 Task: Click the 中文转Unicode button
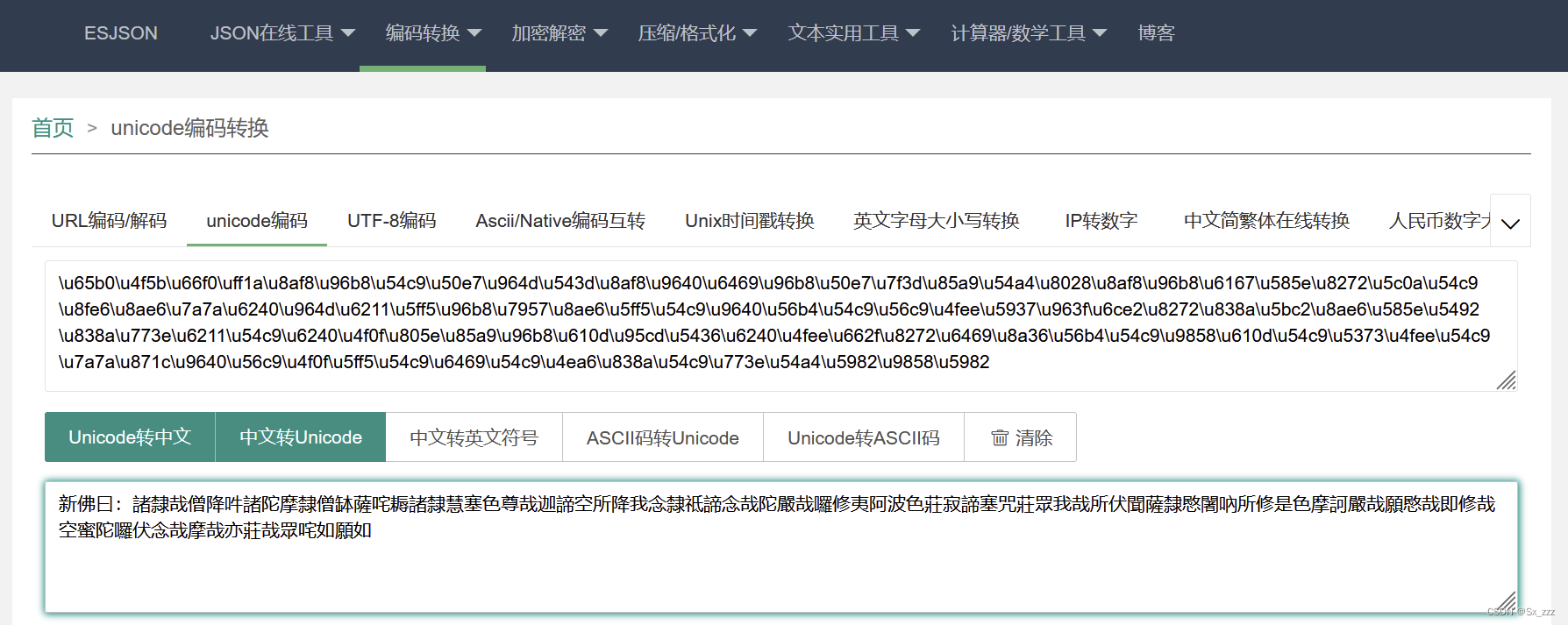(x=301, y=437)
